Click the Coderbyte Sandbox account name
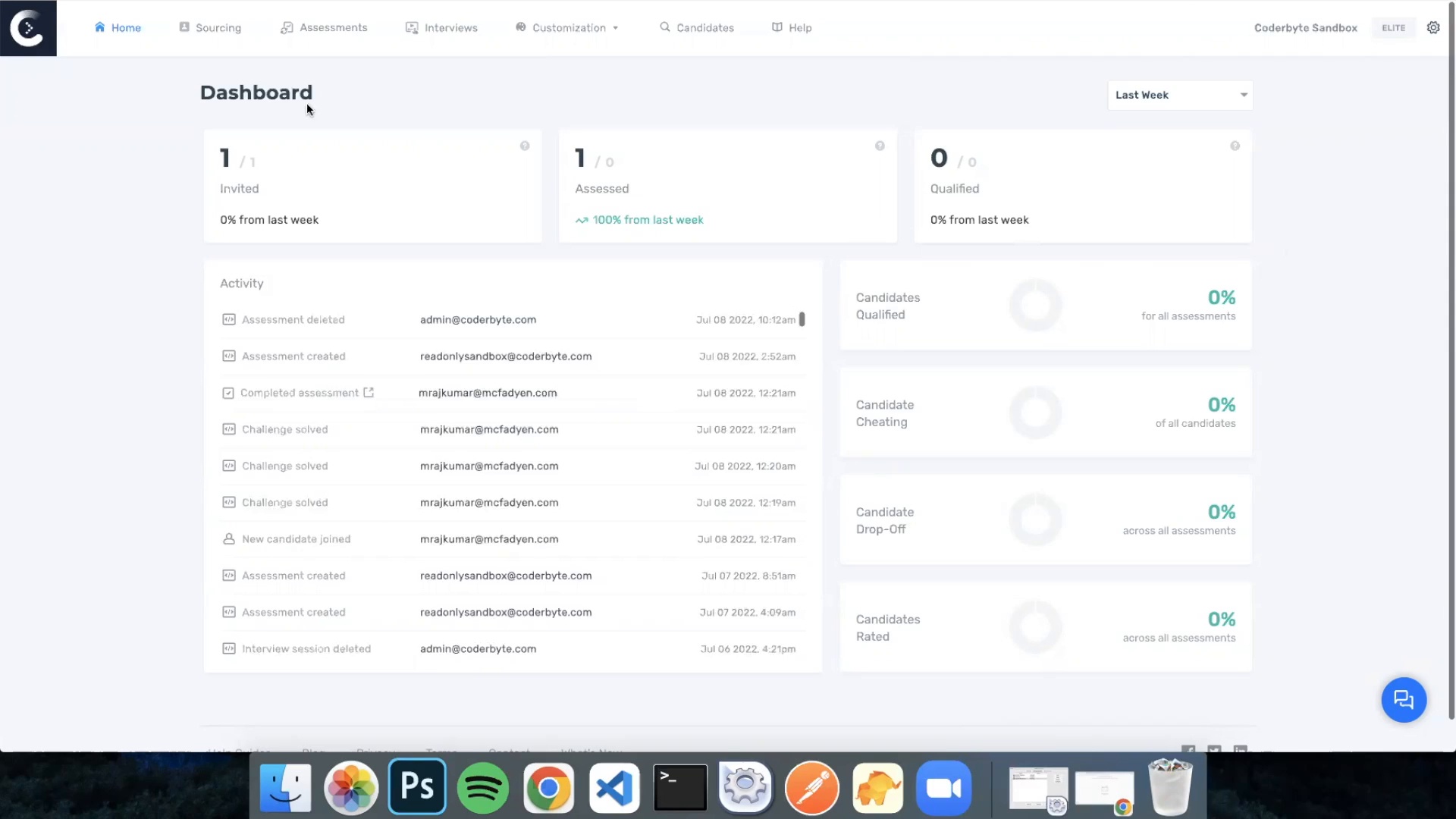Image resolution: width=1456 pixels, height=819 pixels. (1305, 27)
